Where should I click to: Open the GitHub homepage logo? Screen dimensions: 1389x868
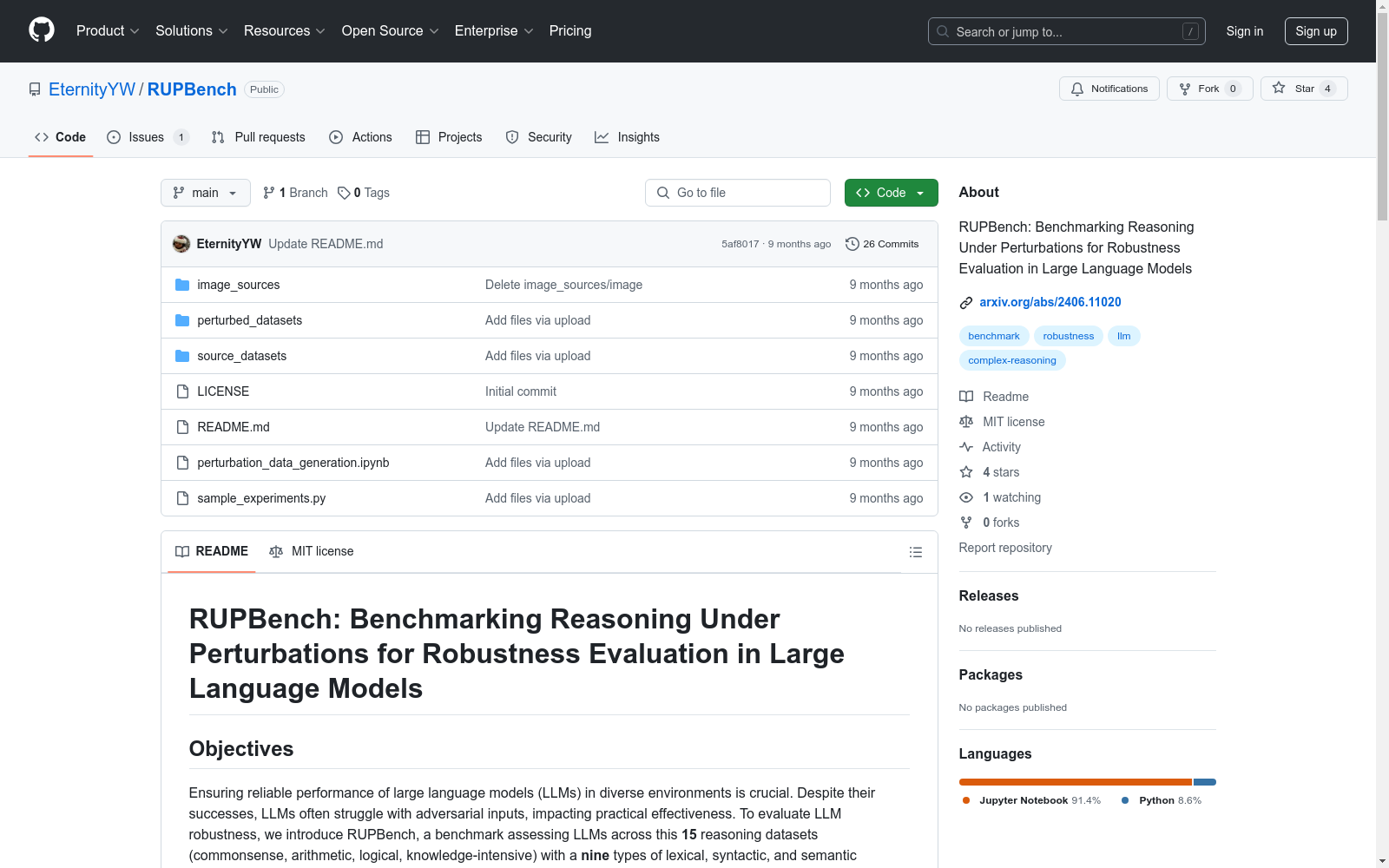pos(42,30)
